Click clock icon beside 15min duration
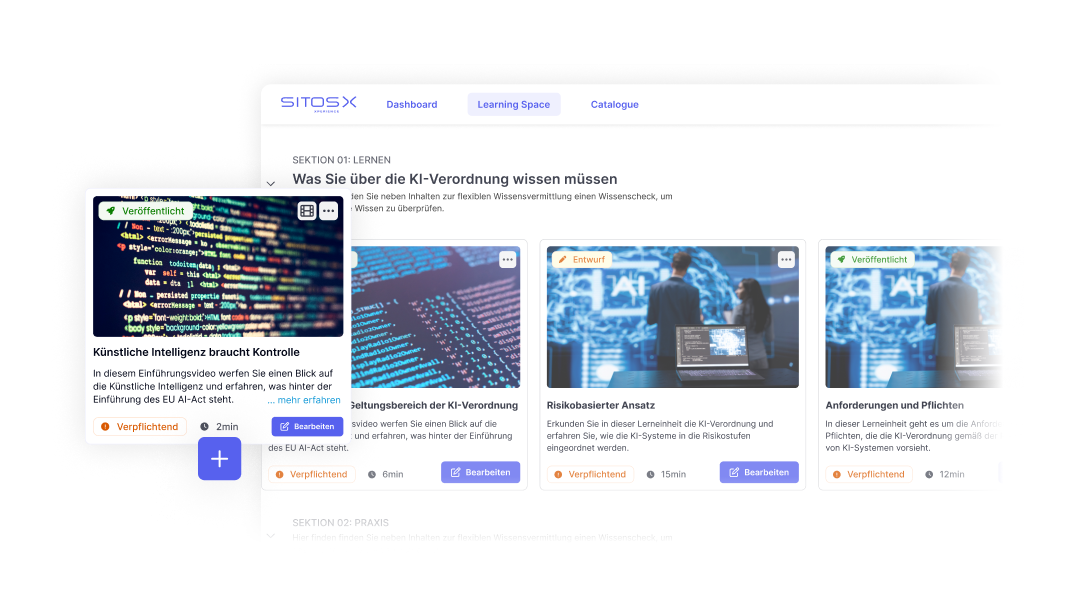The width and height of the screenshot is (1071, 613). [x=651, y=474]
